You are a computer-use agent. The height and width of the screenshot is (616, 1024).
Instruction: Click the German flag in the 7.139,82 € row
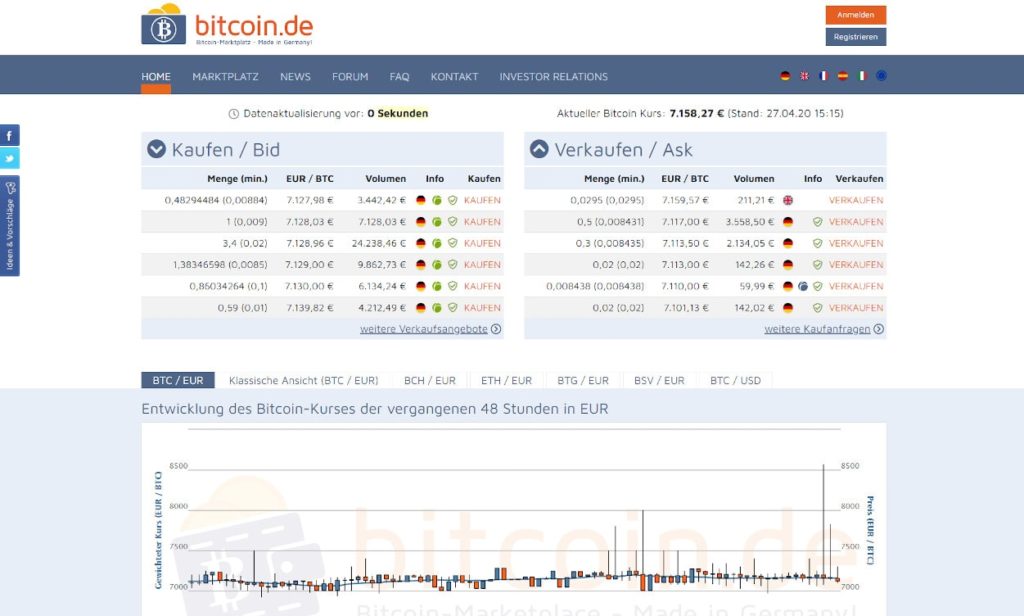coord(421,308)
